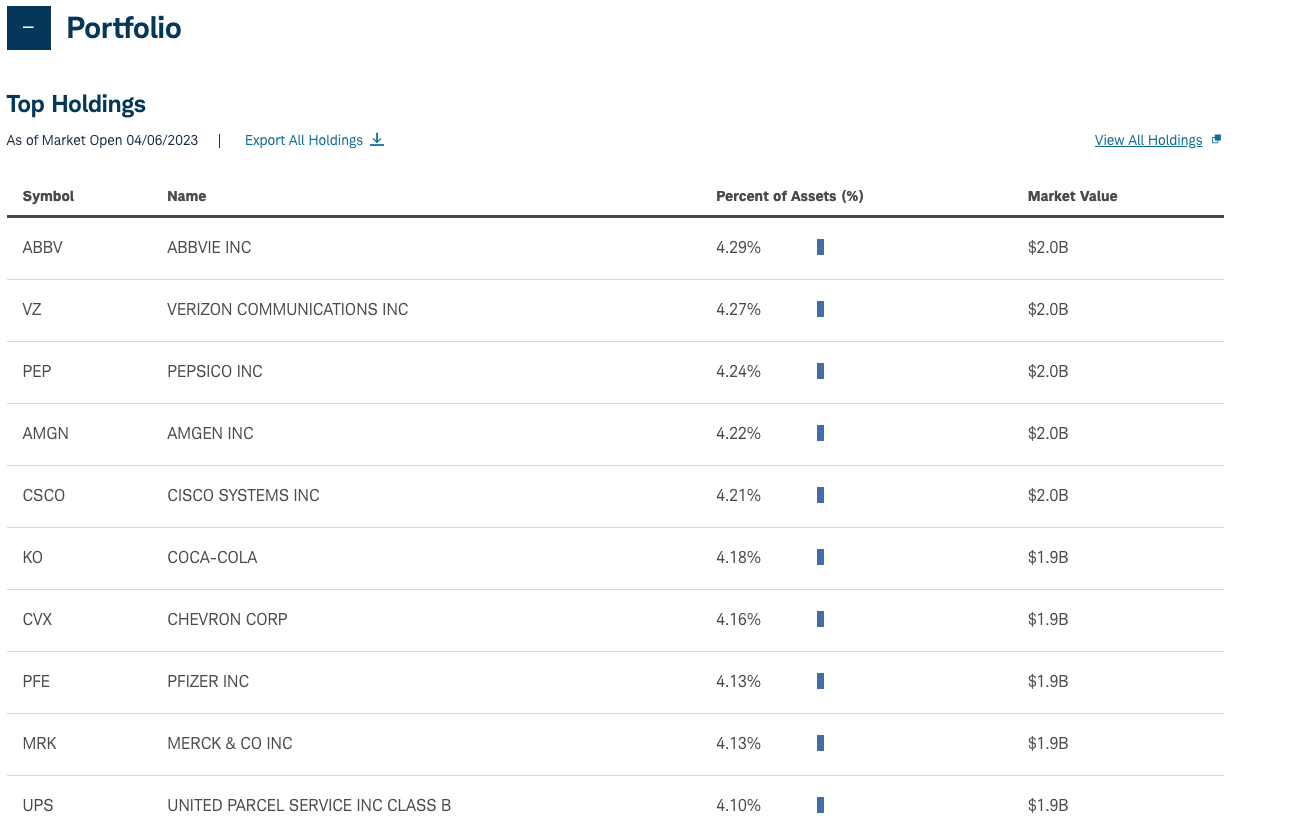Click the $2.0B market value for PEP
Screen dimensions: 1292x824
coord(1048,371)
